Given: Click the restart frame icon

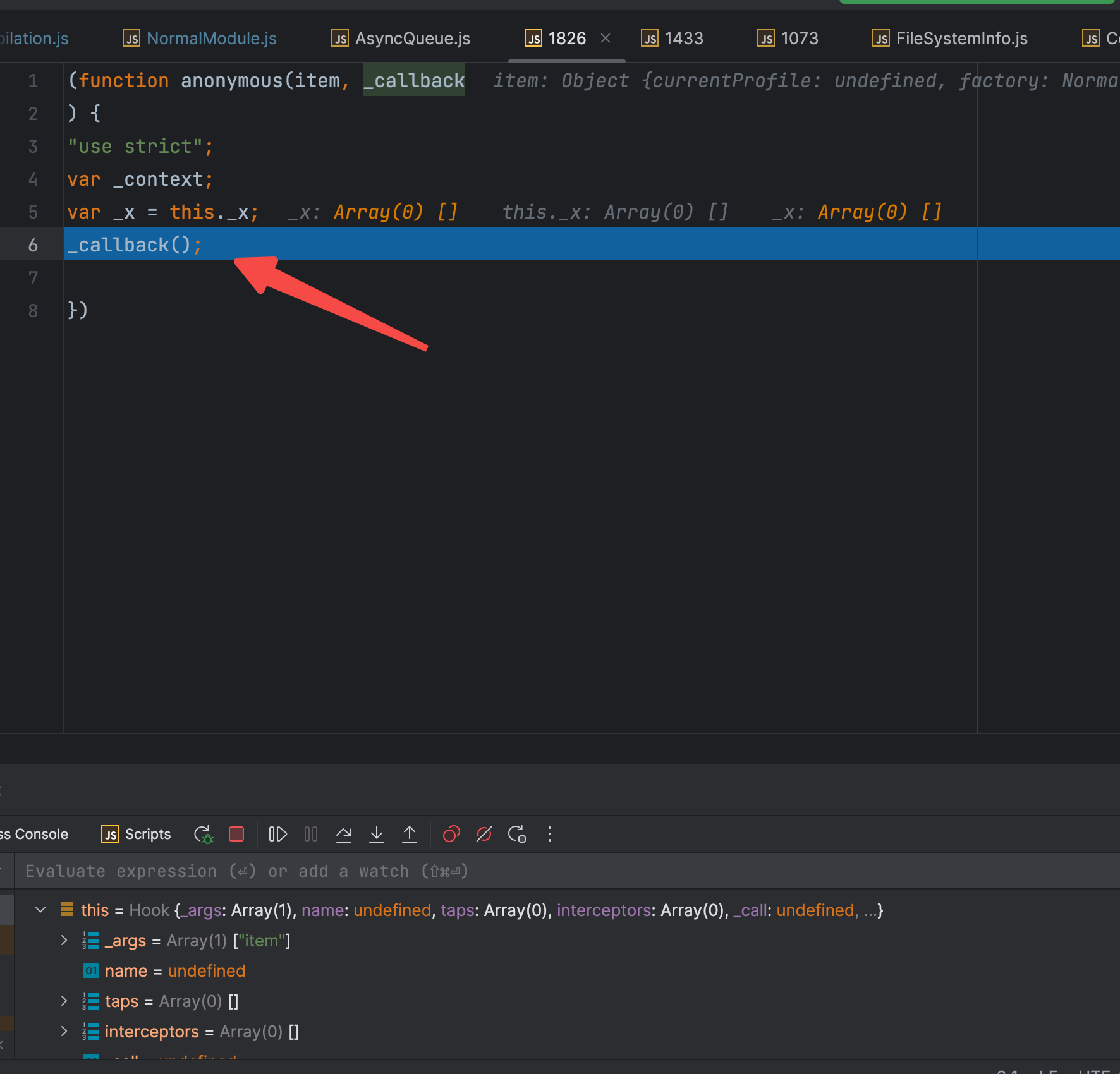Looking at the screenshot, I should click(517, 835).
